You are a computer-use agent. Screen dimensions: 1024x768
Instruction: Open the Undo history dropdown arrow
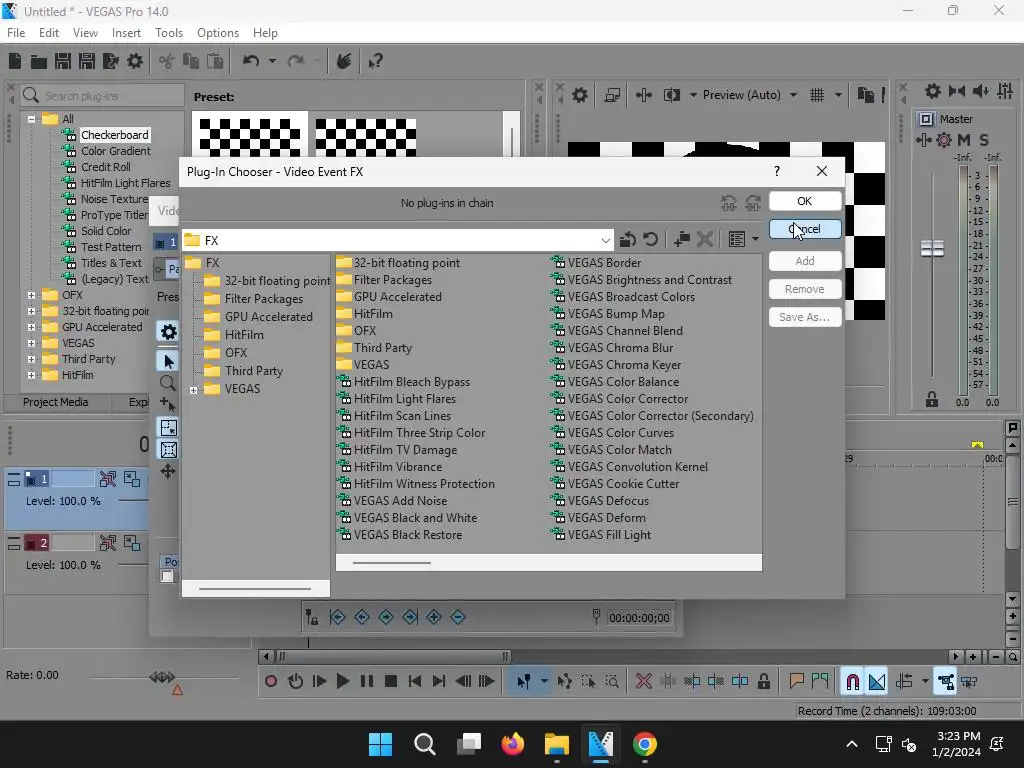(272, 61)
